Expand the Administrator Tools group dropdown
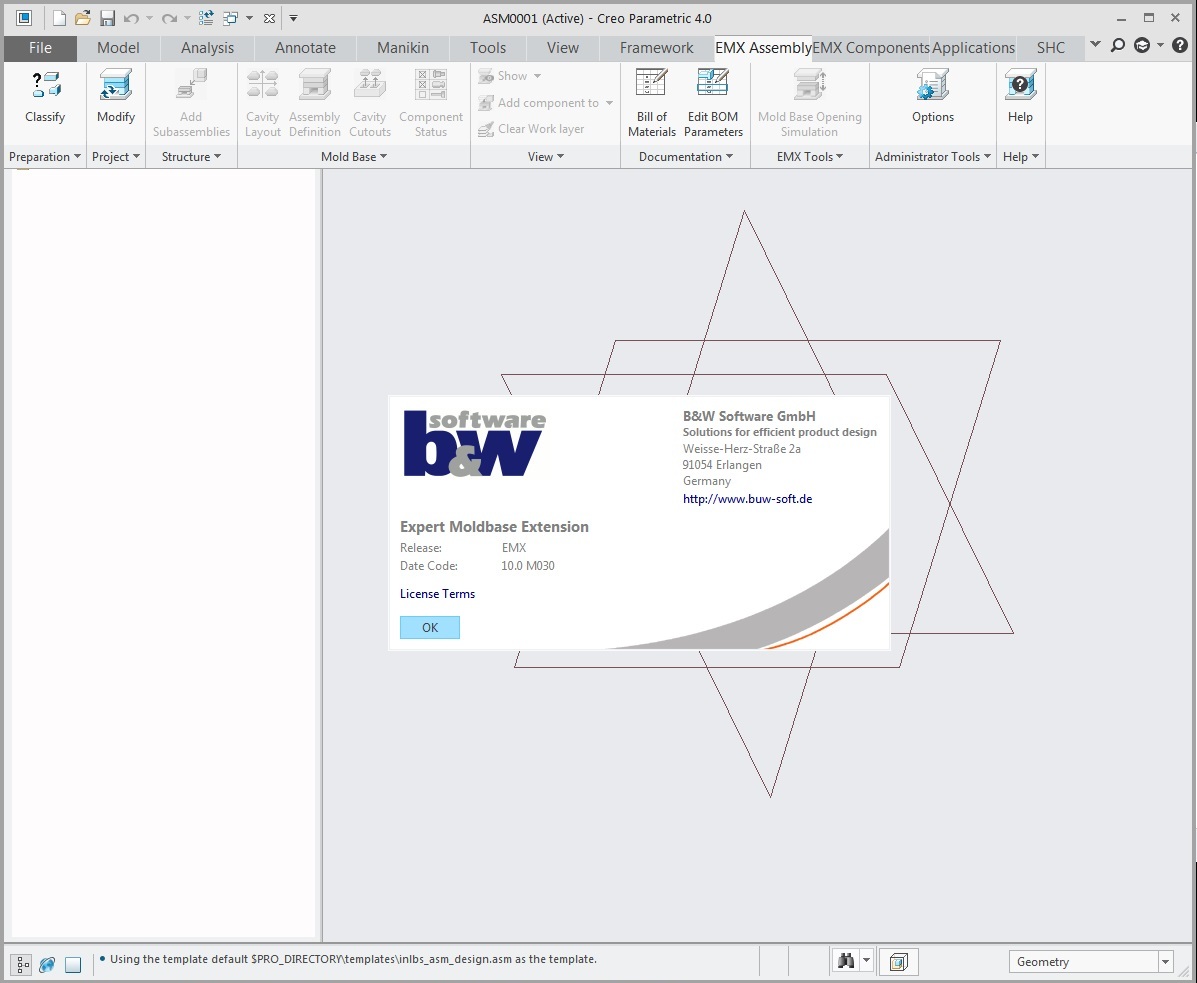The image size is (1197, 983). pos(933,156)
